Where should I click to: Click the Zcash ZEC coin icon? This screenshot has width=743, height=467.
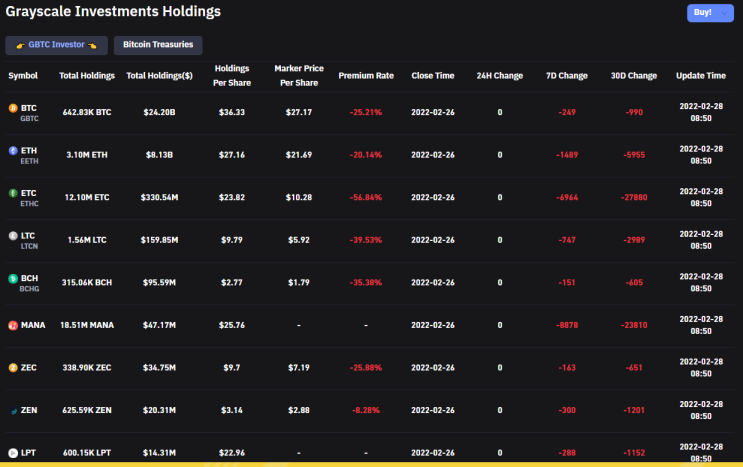pos(12,368)
